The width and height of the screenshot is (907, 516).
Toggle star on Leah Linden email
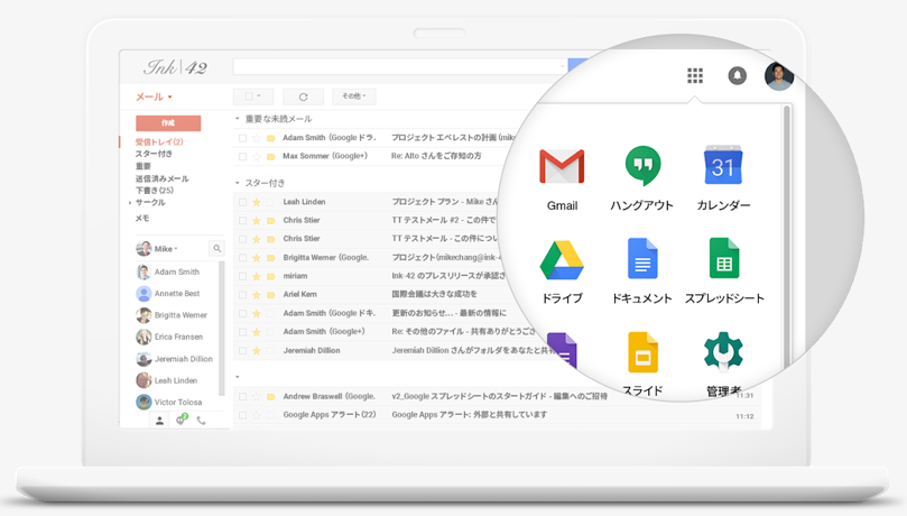point(256,202)
